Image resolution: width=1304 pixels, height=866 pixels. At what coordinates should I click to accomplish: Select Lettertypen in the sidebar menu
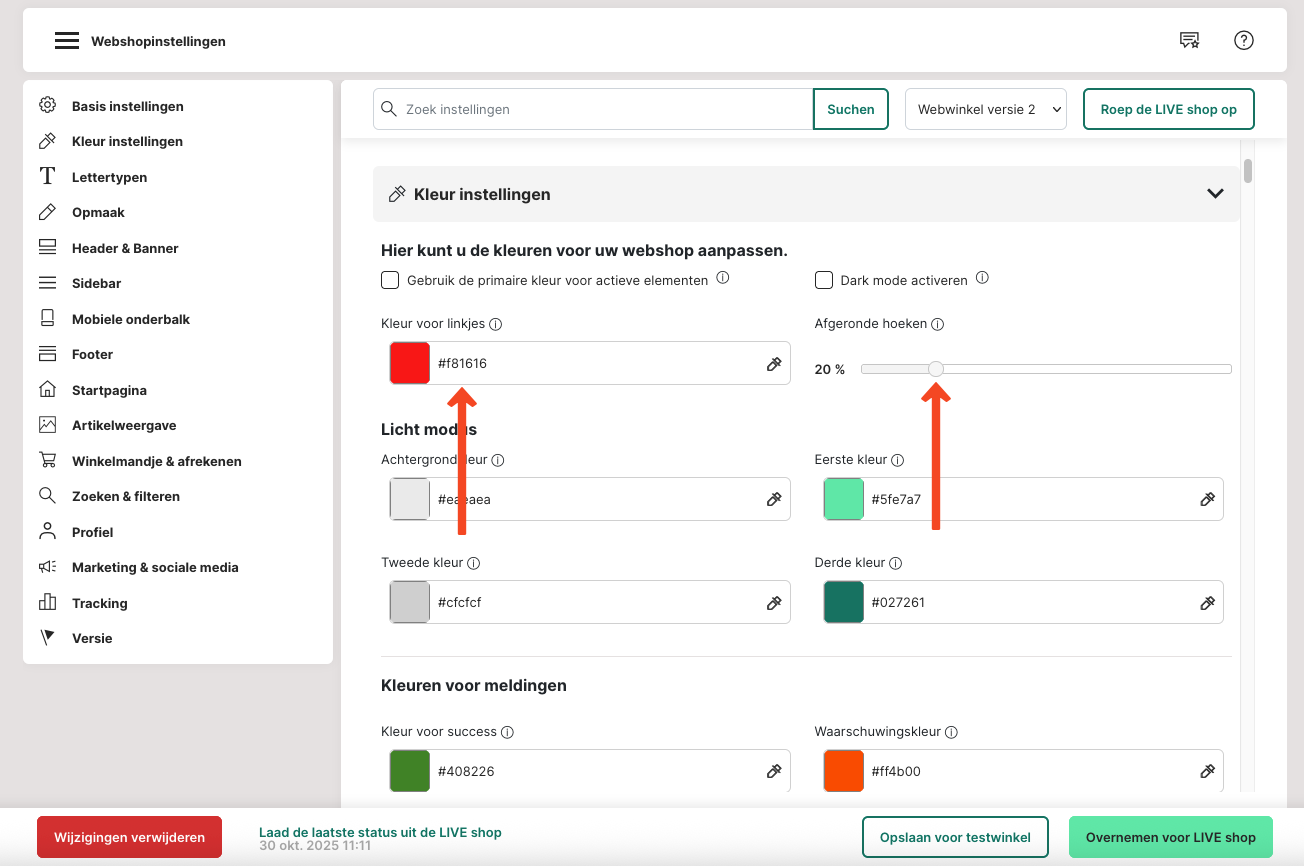coord(109,177)
